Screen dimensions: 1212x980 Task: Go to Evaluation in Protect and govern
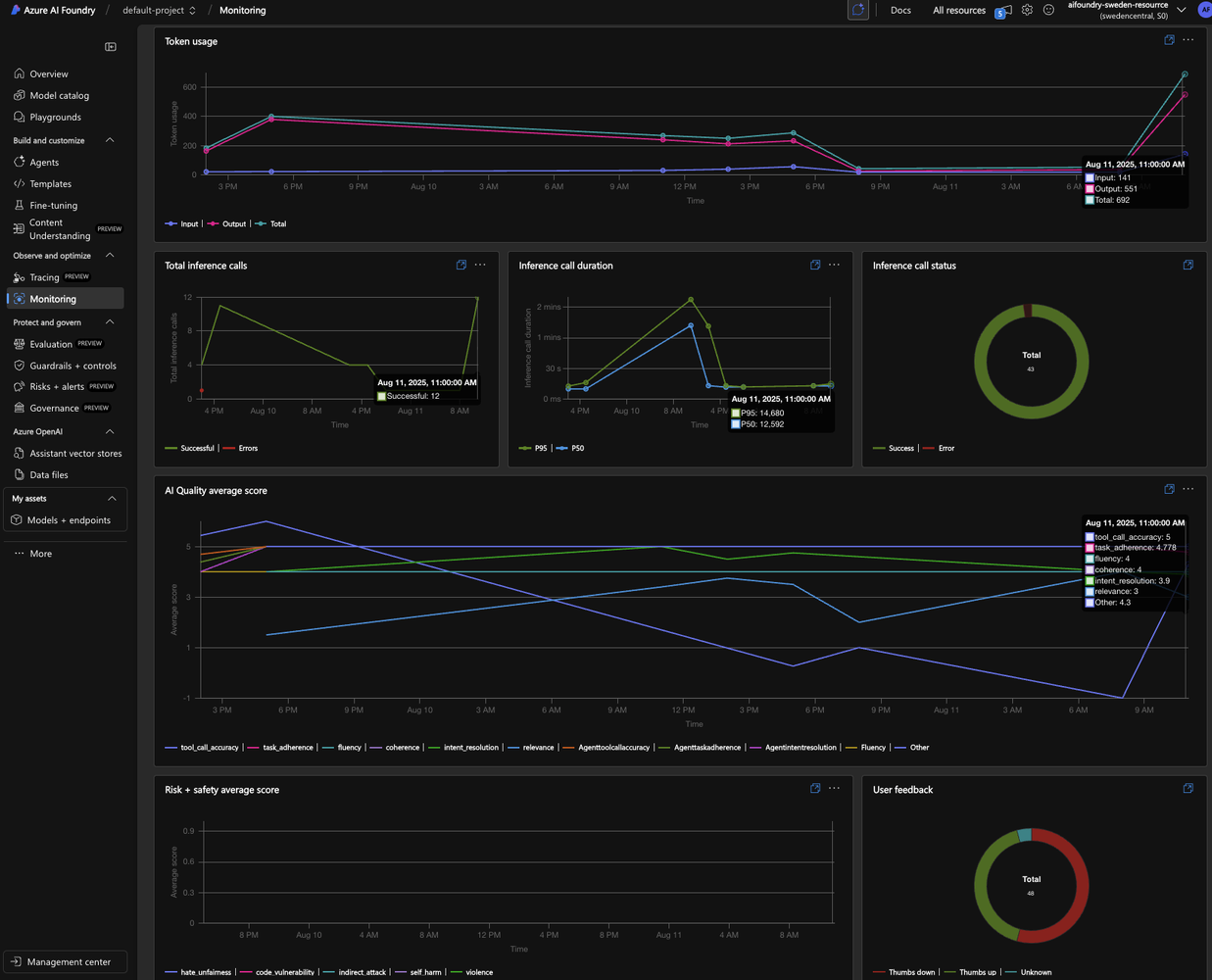[50, 343]
